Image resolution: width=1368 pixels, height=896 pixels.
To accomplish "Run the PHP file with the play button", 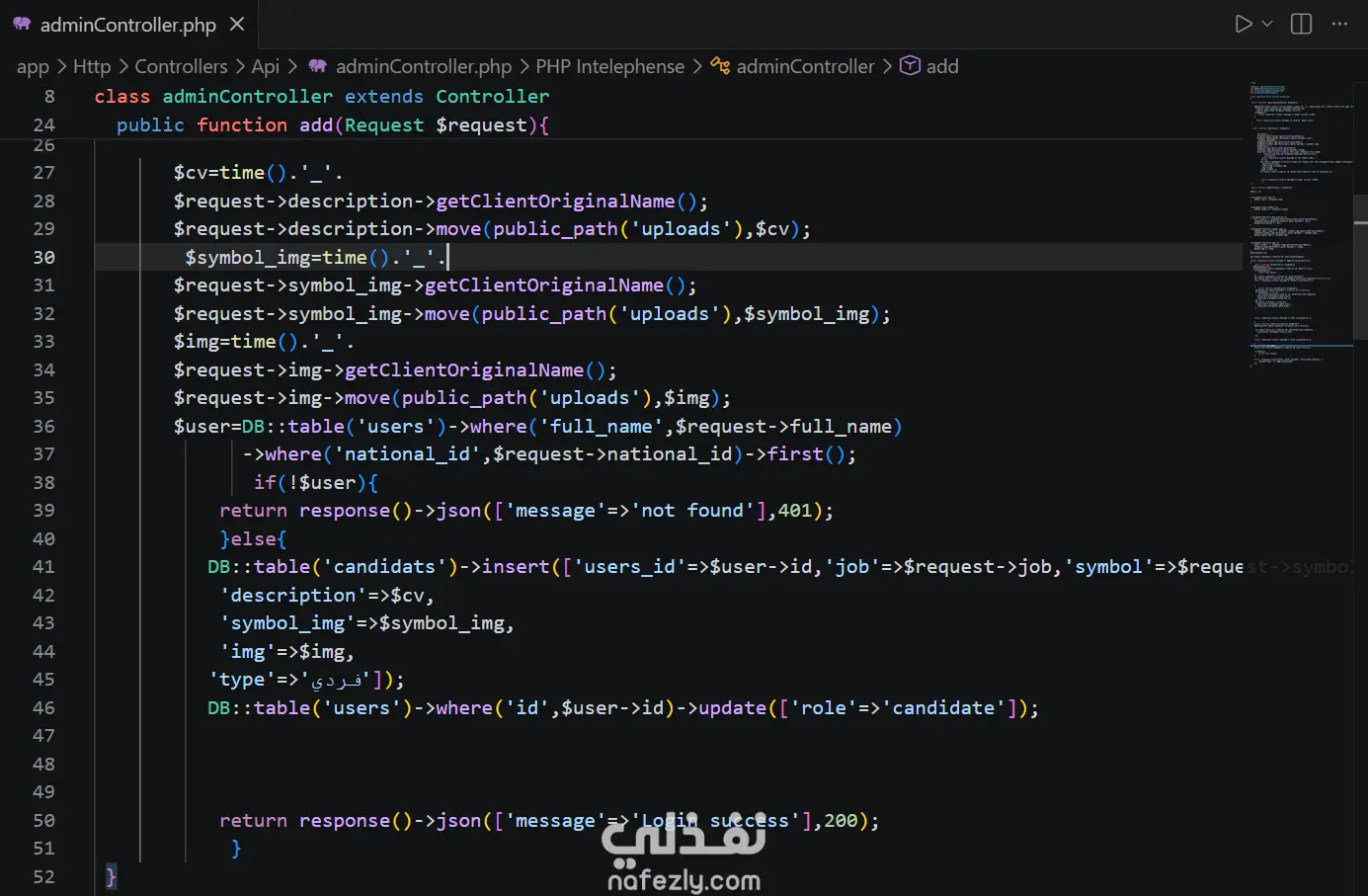I will coord(1244,24).
